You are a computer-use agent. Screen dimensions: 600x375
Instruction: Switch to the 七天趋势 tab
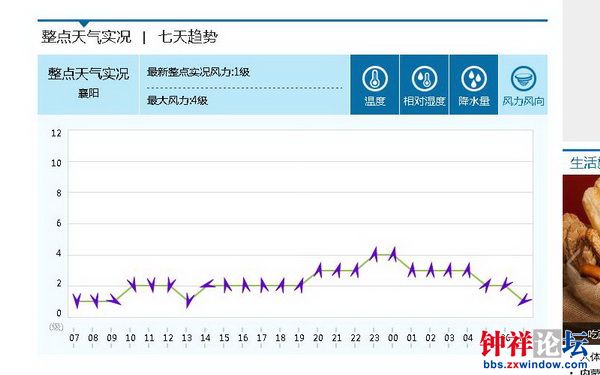pyautogui.click(x=188, y=37)
